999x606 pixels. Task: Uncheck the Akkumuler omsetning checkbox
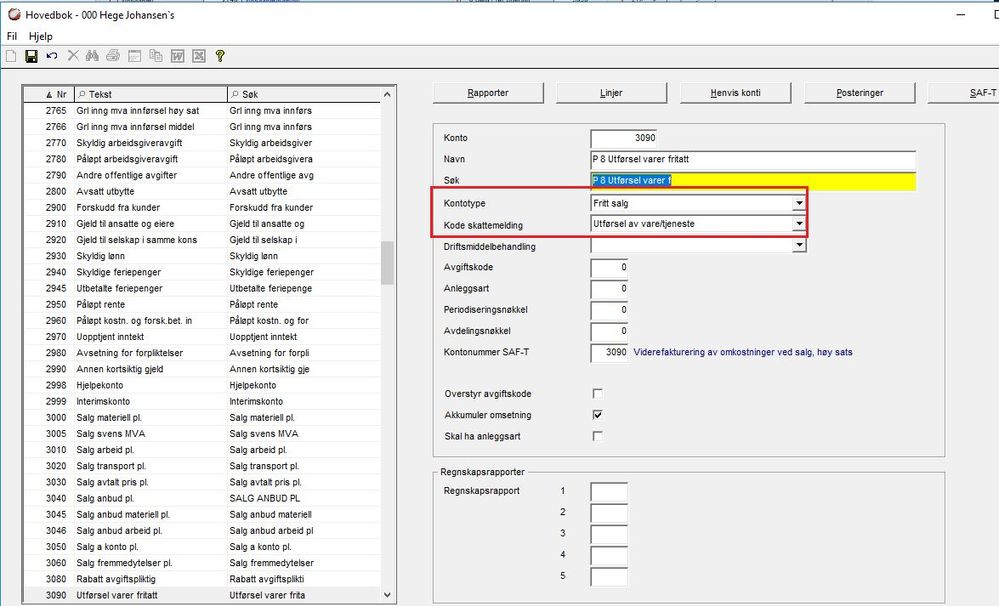click(598, 414)
